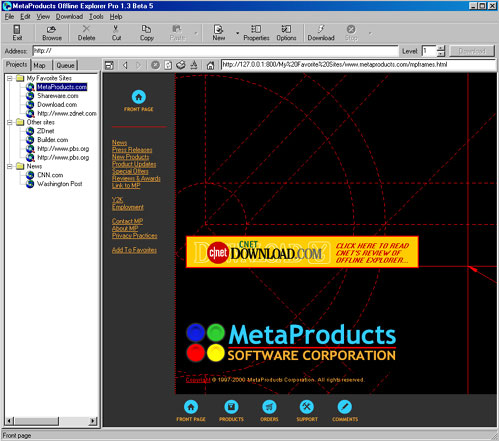
Task: Start Download using toolbar icon
Action: point(321,33)
